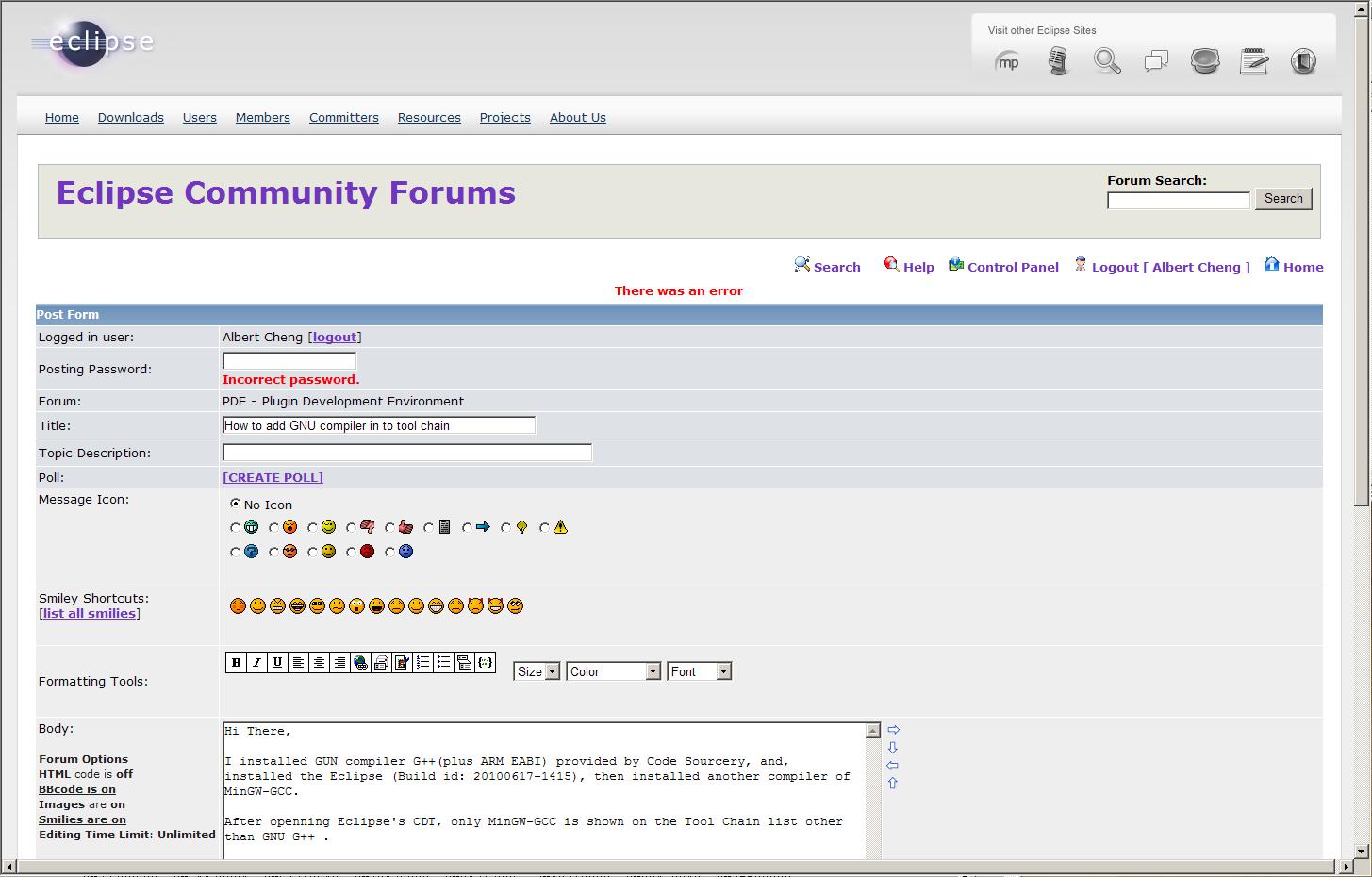Click the CREATE POLL link
The height and width of the screenshot is (877, 1372).
(273, 478)
